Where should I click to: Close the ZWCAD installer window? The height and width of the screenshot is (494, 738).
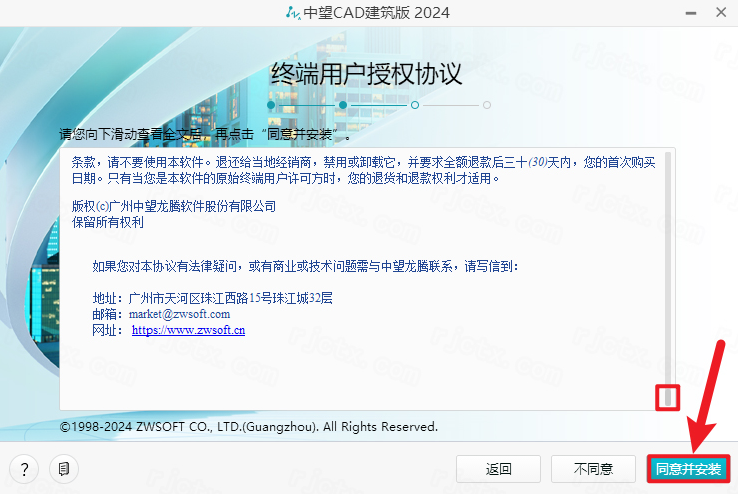point(719,13)
